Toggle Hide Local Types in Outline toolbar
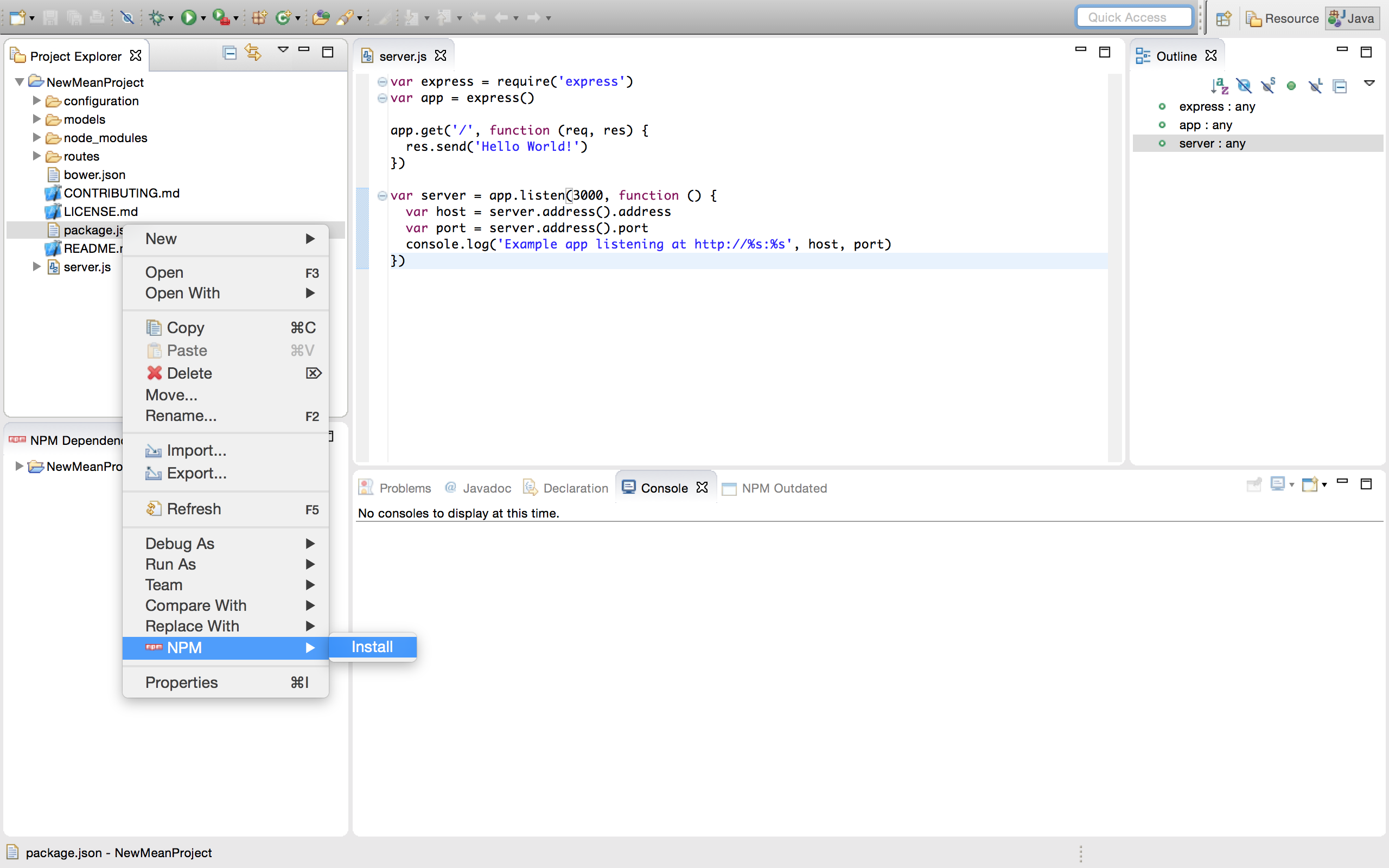Screen dimensions: 1389x868 pos(1315,86)
